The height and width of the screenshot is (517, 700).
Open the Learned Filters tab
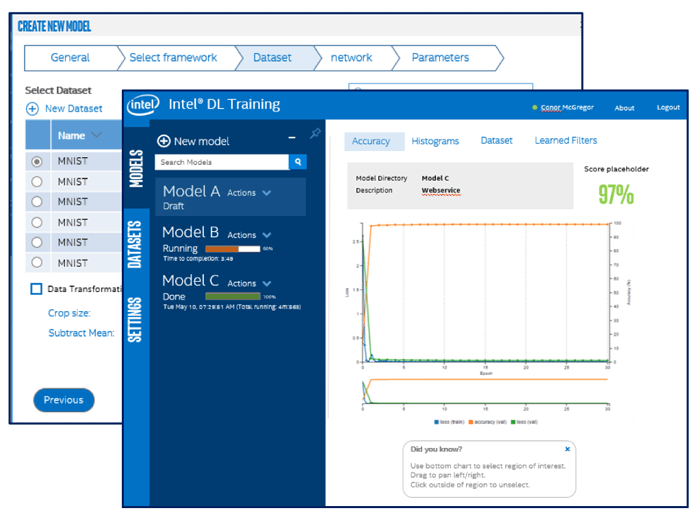[x=566, y=141]
